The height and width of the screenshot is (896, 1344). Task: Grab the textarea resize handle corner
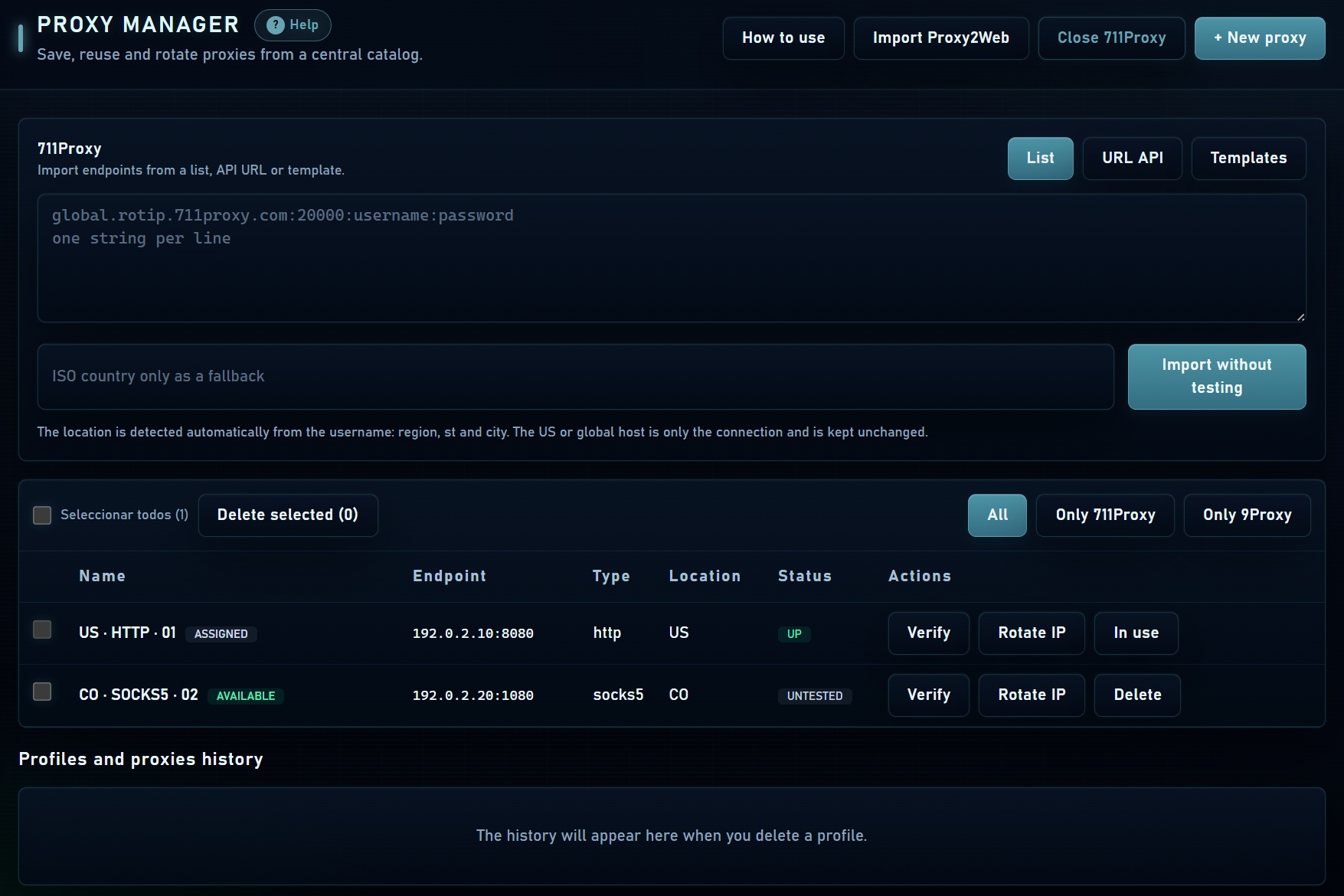1300,316
